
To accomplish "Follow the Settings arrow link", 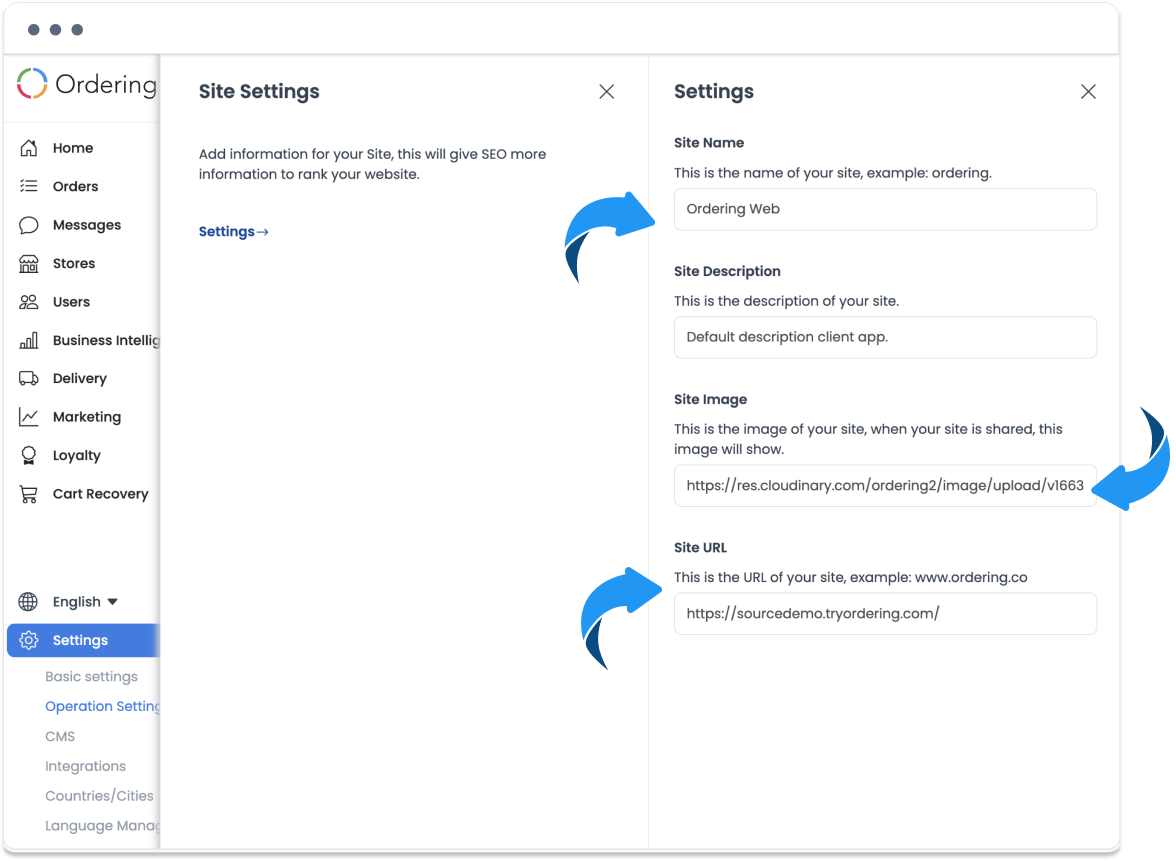I will [x=233, y=232].
